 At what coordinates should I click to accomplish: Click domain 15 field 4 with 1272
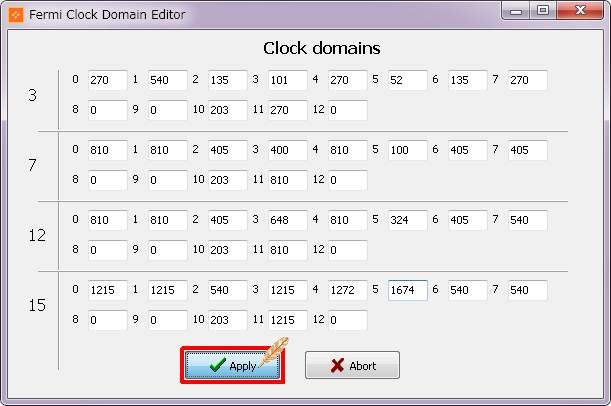tap(348, 290)
